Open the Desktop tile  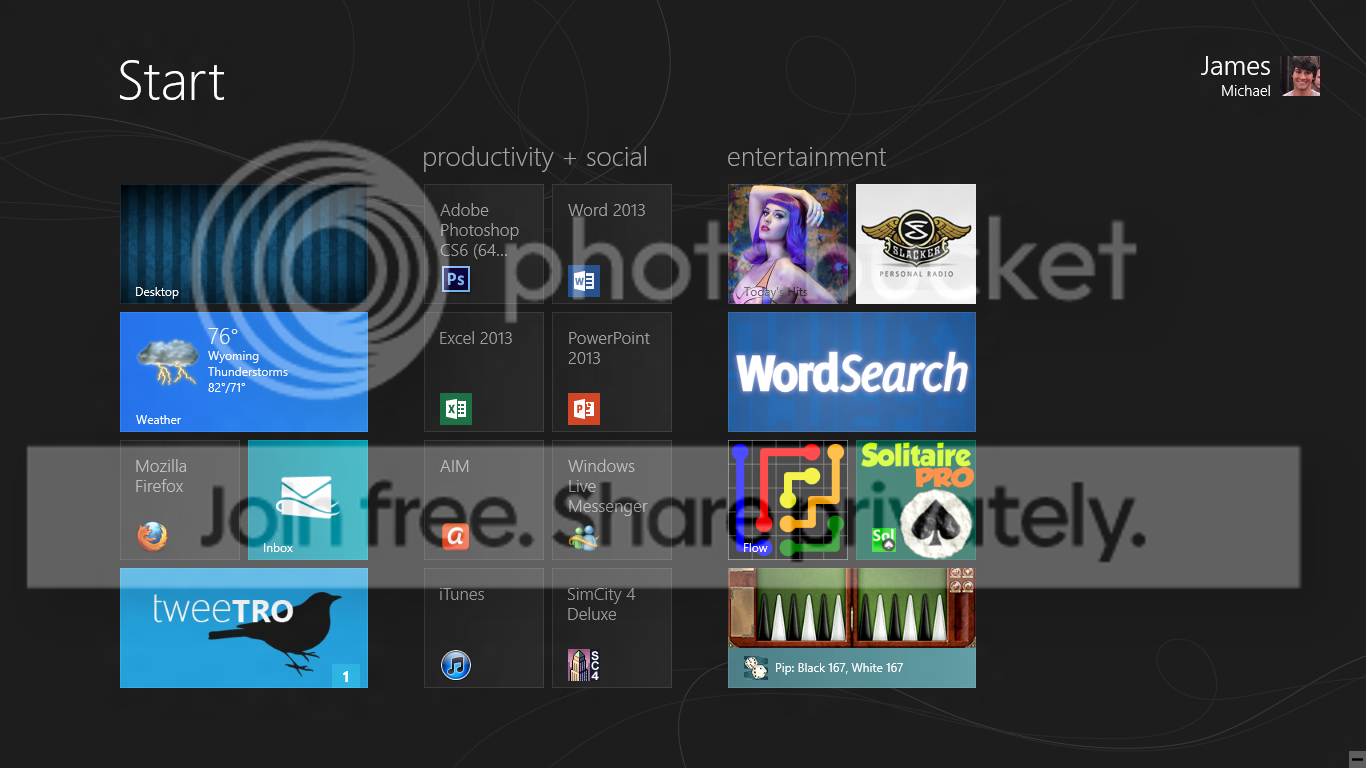coord(244,244)
